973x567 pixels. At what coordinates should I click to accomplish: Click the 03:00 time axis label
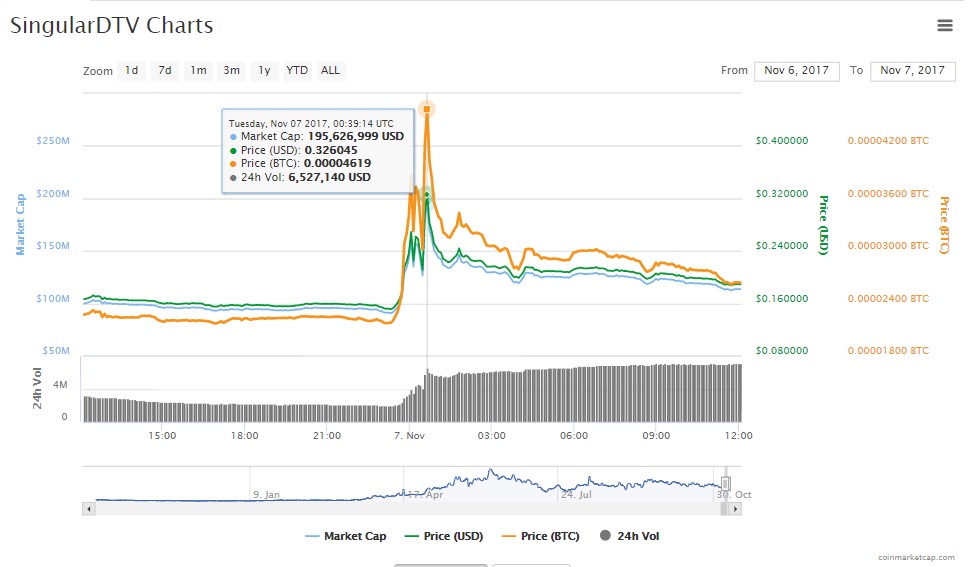pos(491,435)
